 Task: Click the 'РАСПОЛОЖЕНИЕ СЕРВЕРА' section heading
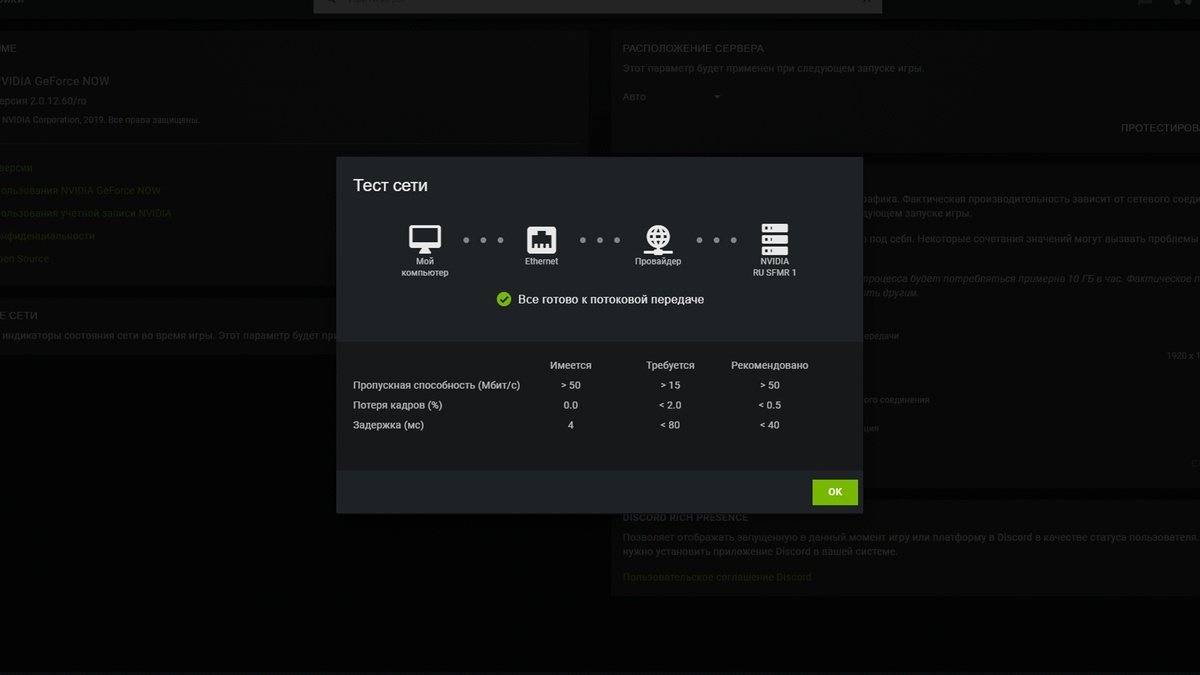693,48
